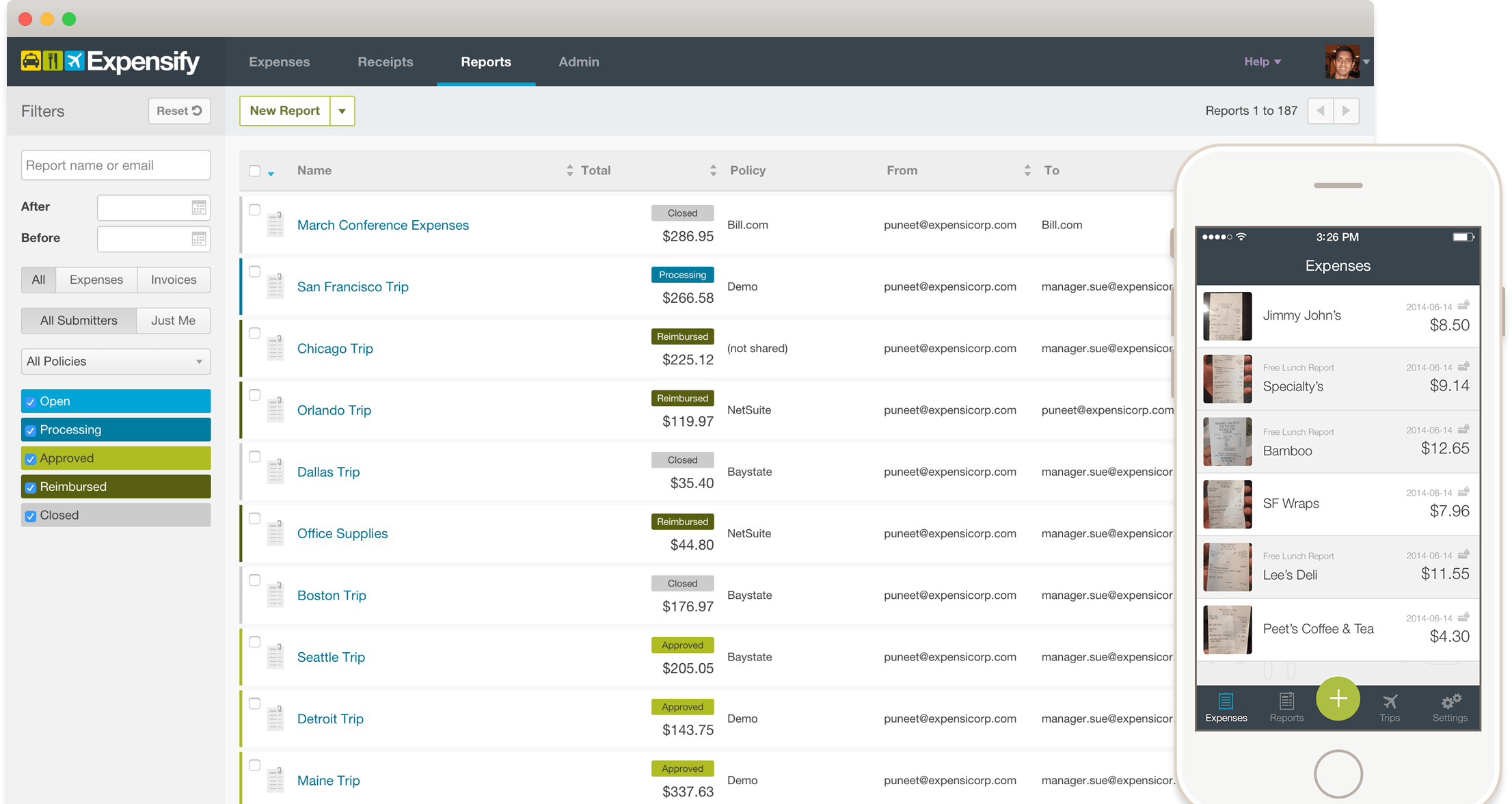Uncheck the Processing status filter
Screen dimensions: 1512x804
[30, 431]
